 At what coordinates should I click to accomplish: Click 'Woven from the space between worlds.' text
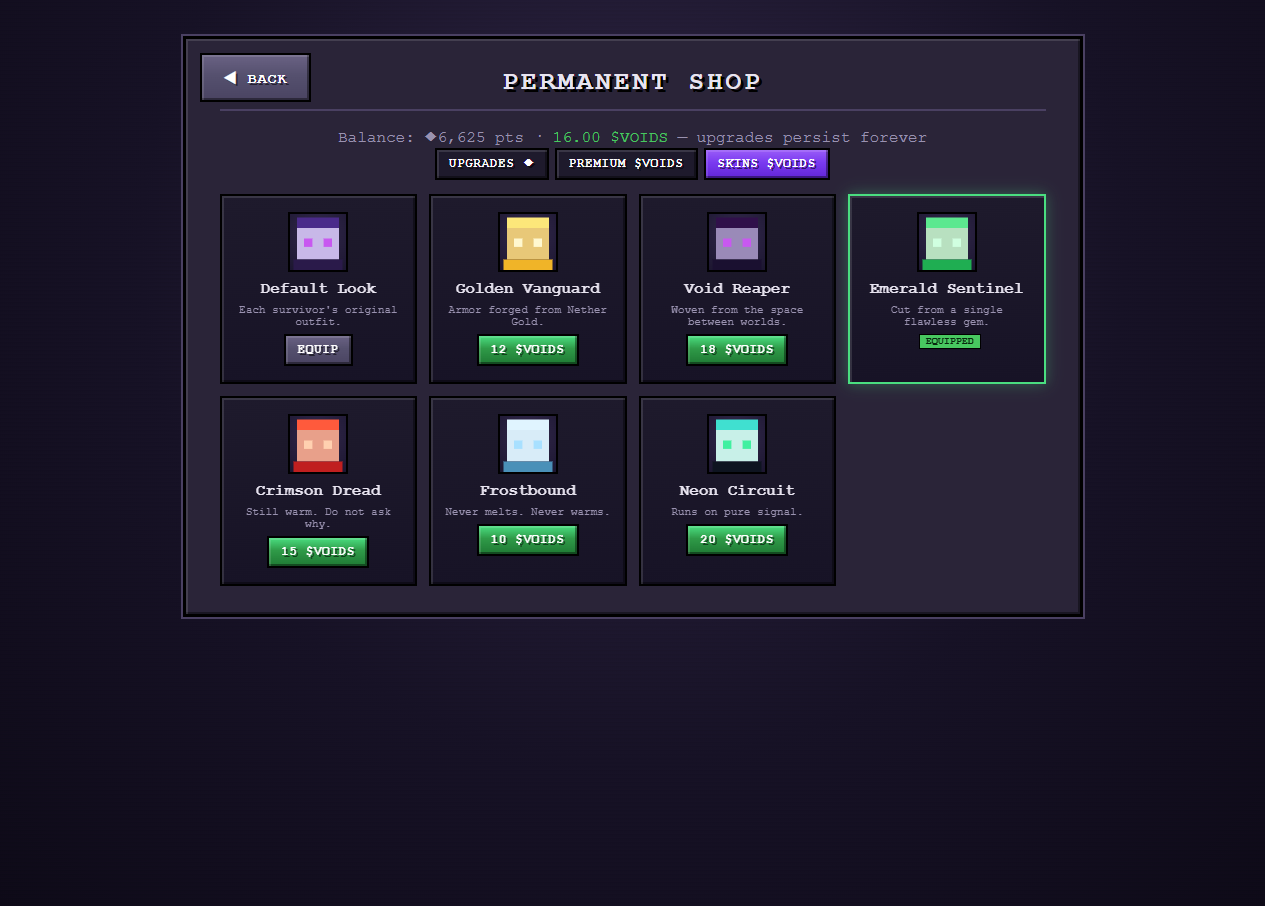pyautogui.click(x=737, y=316)
